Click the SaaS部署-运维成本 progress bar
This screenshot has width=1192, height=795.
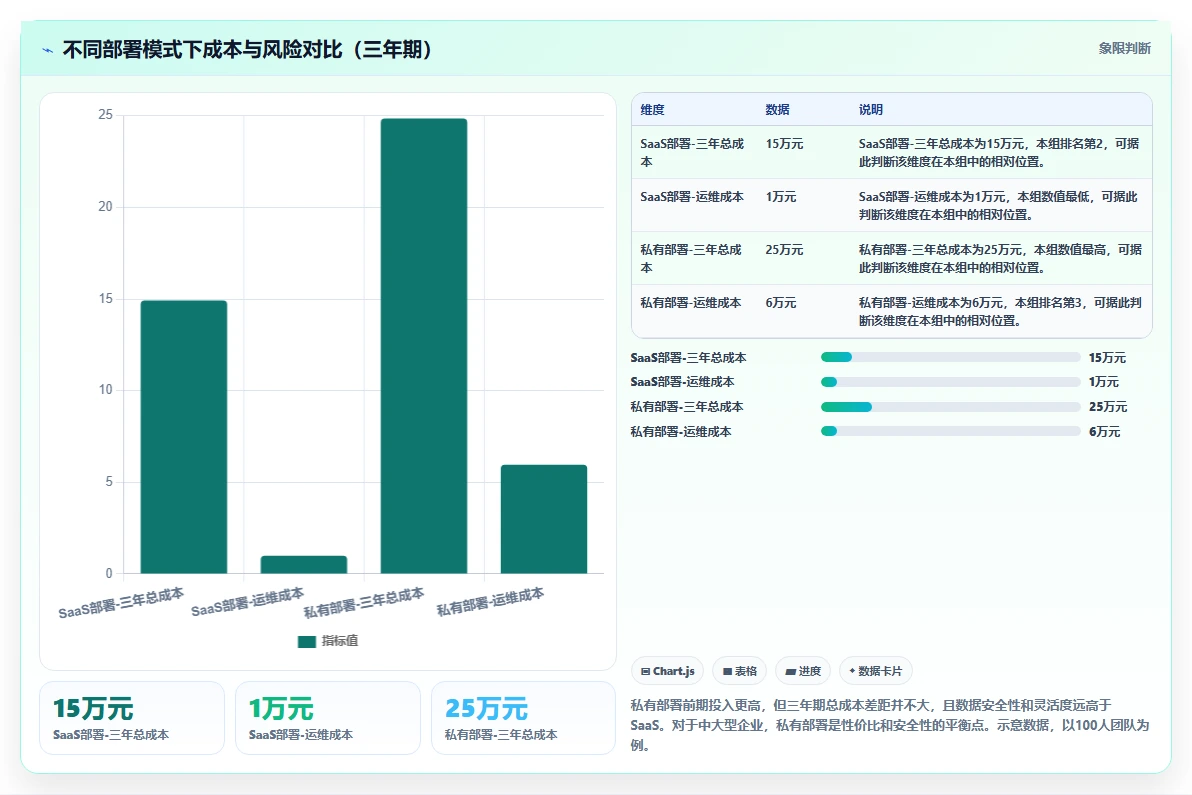tap(950, 382)
